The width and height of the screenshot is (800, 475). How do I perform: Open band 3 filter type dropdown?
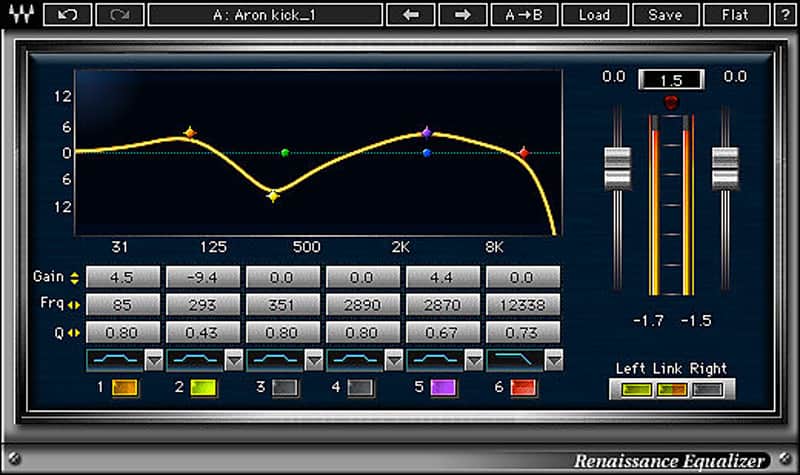tap(314, 360)
